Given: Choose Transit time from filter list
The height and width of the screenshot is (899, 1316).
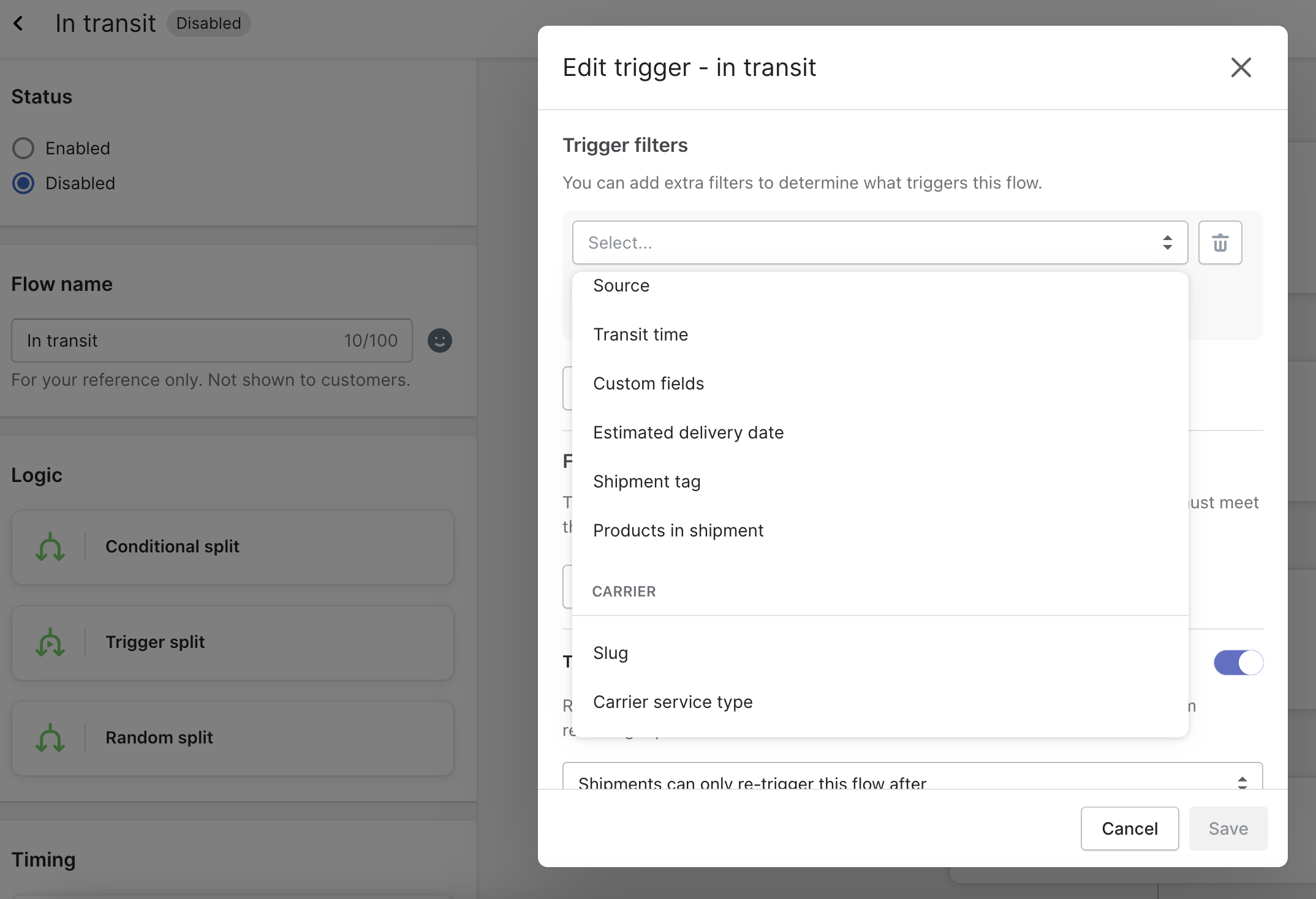Looking at the screenshot, I should point(640,334).
